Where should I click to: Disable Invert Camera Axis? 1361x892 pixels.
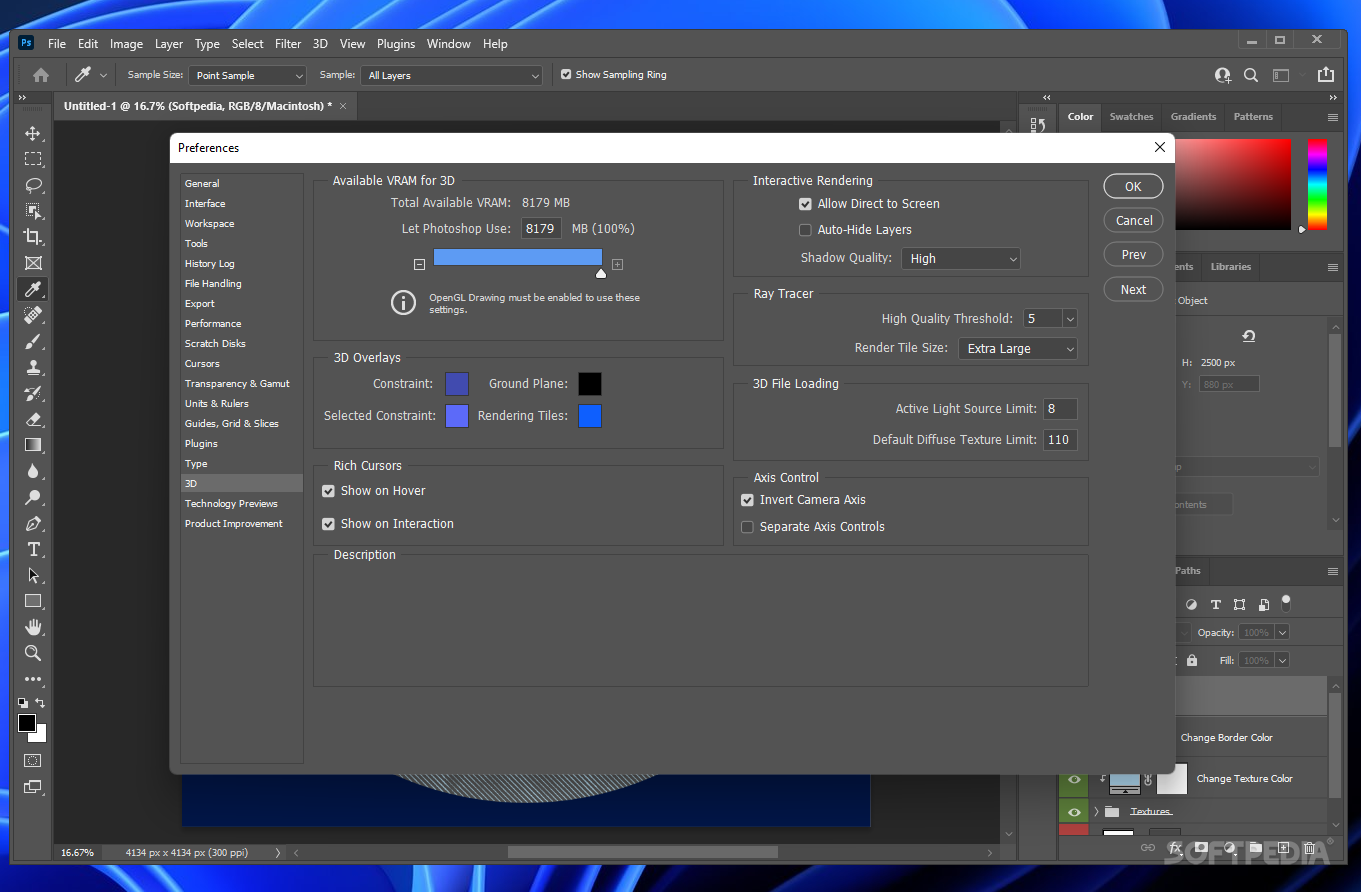pos(747,500)
